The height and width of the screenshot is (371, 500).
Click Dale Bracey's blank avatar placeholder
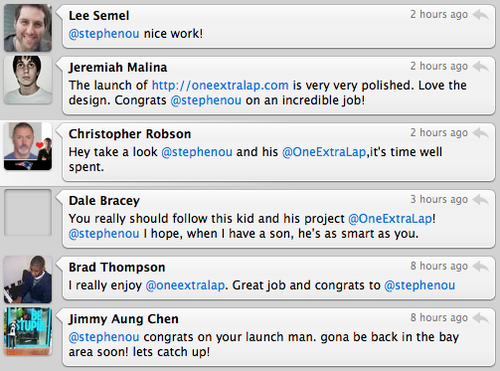click(28, 213)
